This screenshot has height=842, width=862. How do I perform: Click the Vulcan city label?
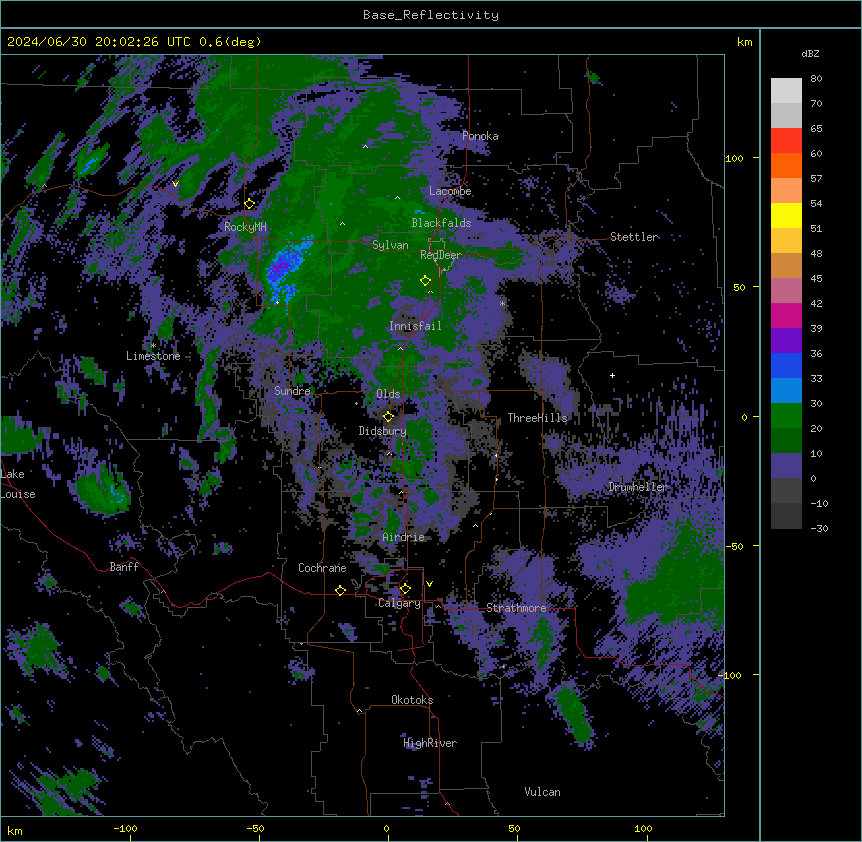point(543,792)
